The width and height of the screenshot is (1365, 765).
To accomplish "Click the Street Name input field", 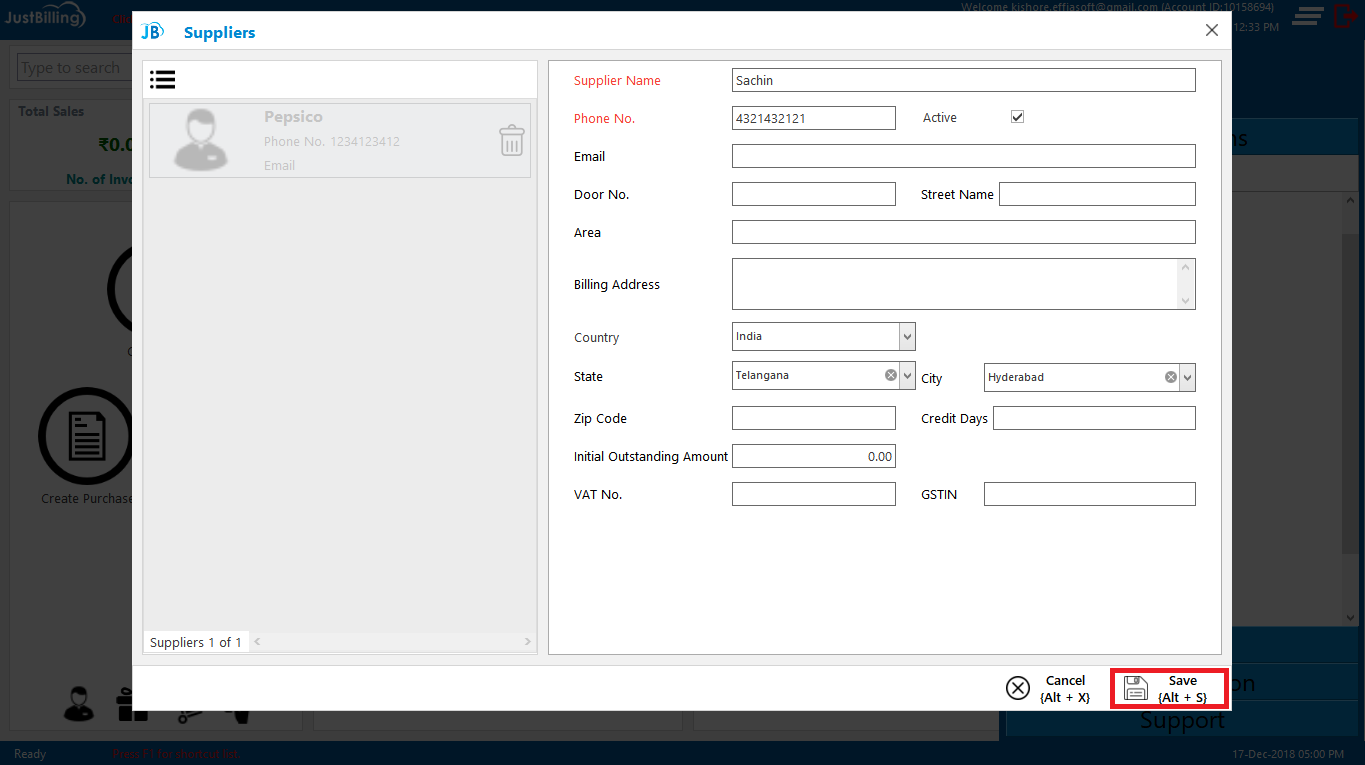I will [x=1097, y=194].
